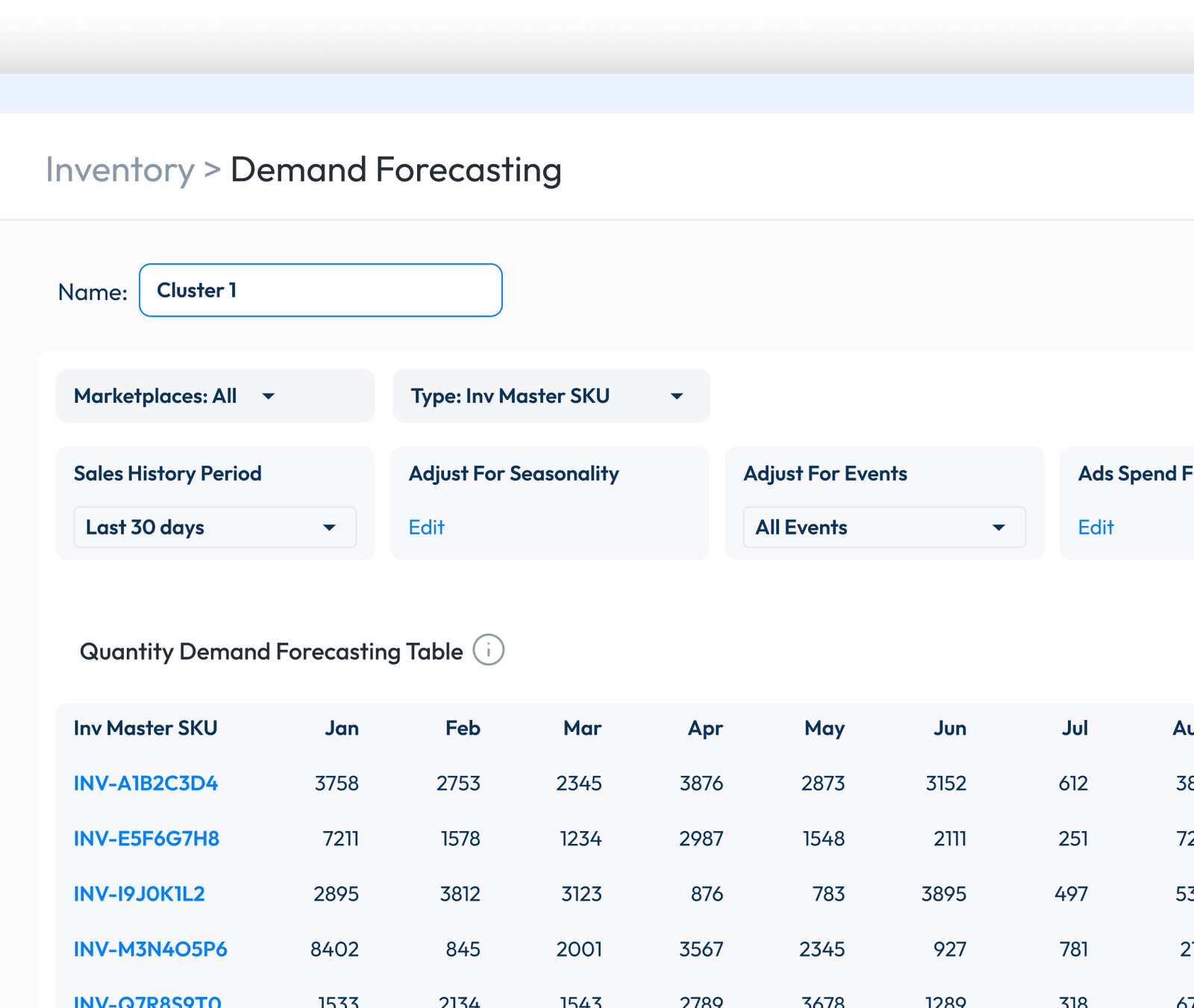Open SKU INV-M3N4O5P6

click(150, 949)
